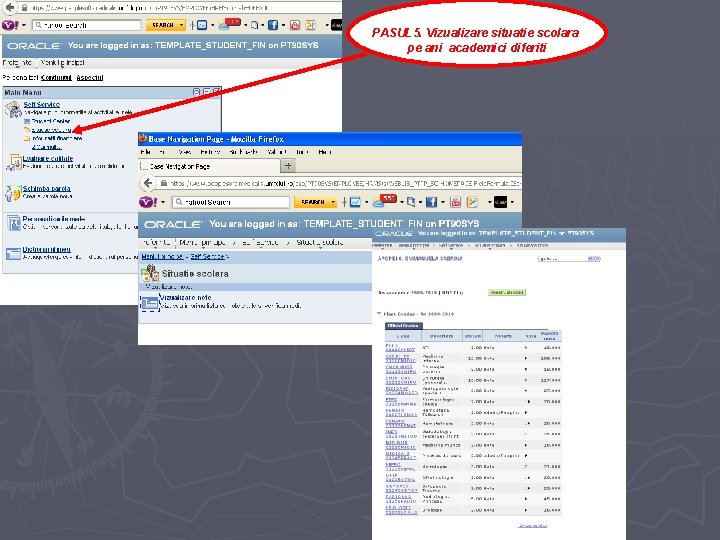Focus the Yahoo Search box in the background window

pyautogui.click(x=86, y=25)
